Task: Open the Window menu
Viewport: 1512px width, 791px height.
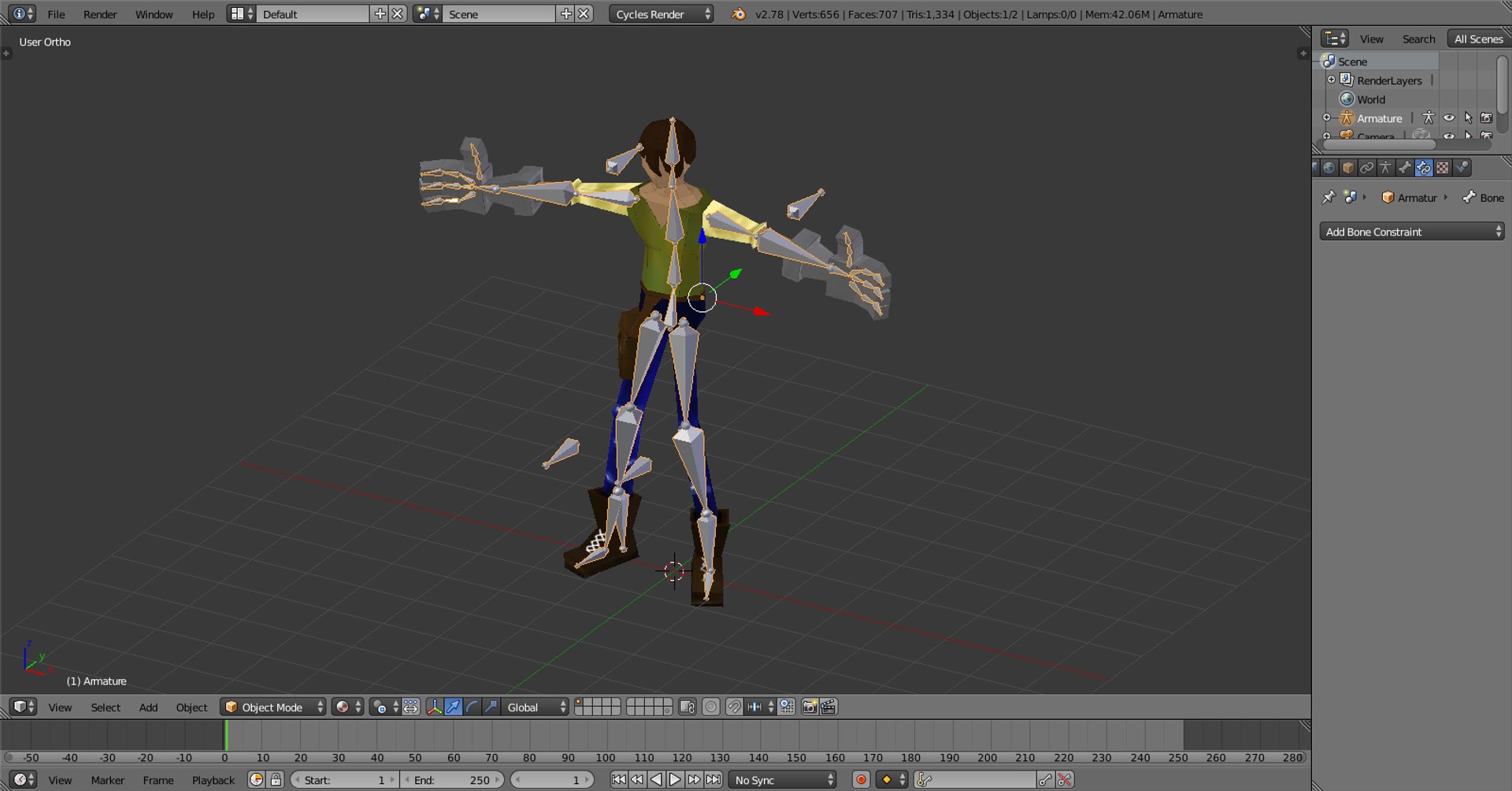Action: click(154, 14)
